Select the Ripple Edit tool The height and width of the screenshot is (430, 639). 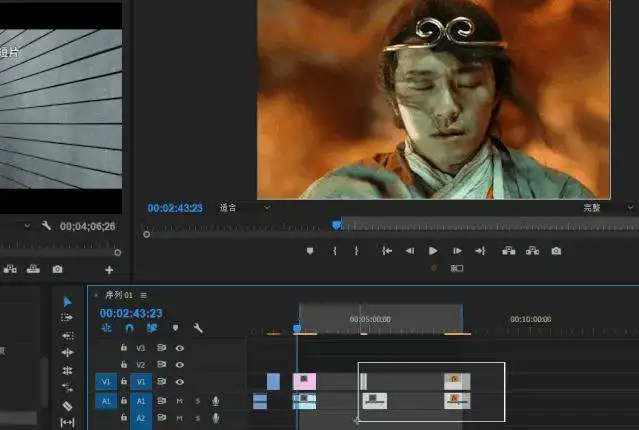tap(68, 335)
